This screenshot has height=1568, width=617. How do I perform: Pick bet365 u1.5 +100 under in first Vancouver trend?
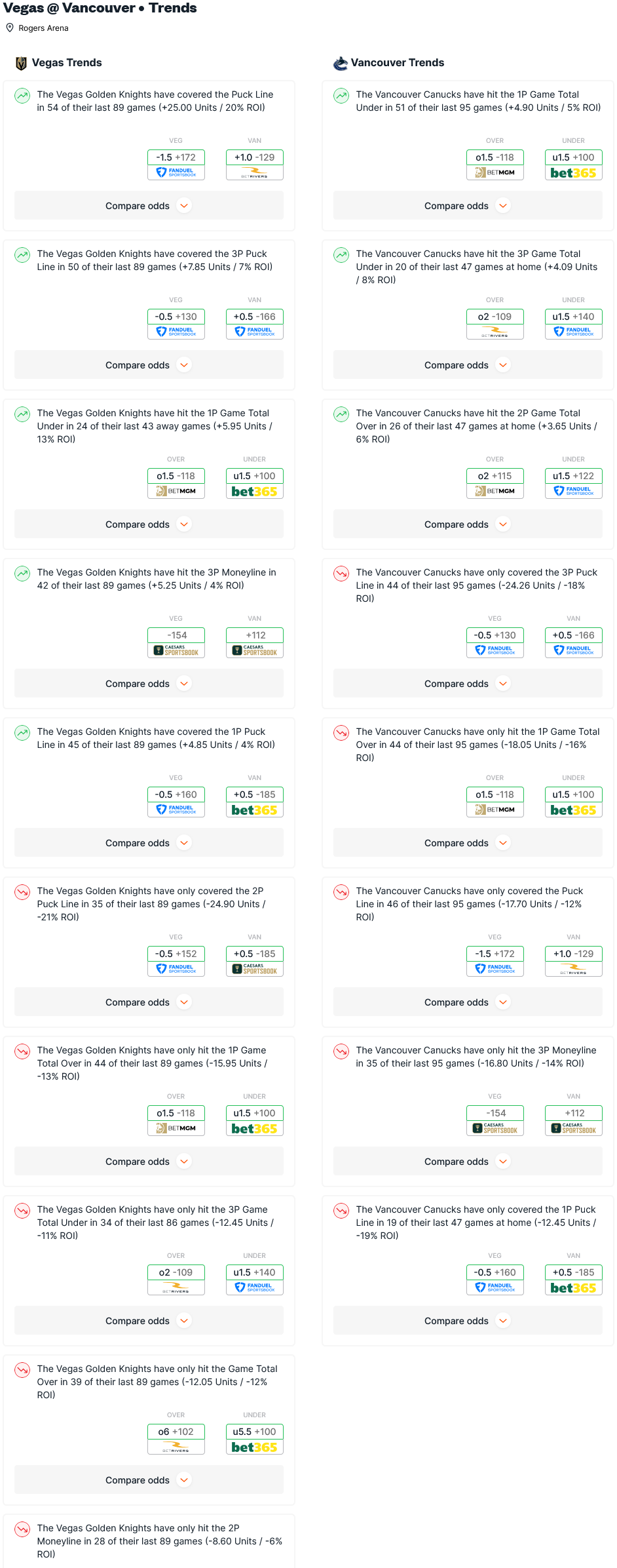click(574, 165)
